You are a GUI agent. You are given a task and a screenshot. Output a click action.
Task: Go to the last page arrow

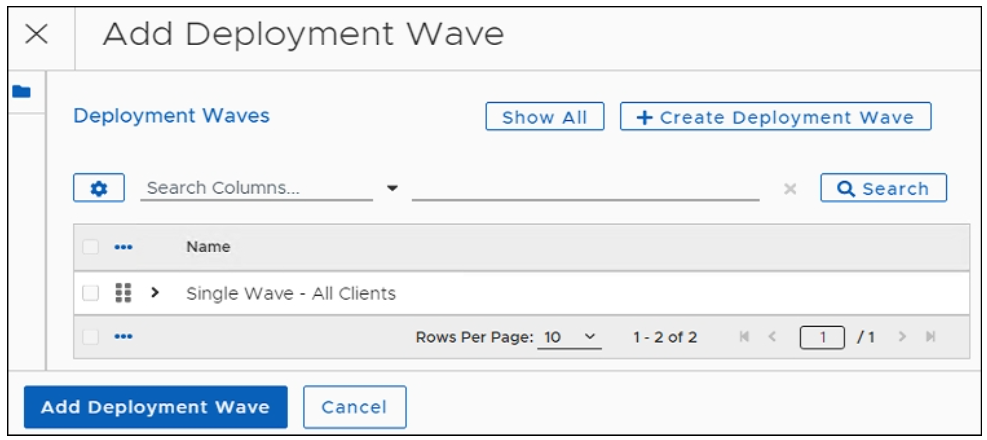coord(931,337)
